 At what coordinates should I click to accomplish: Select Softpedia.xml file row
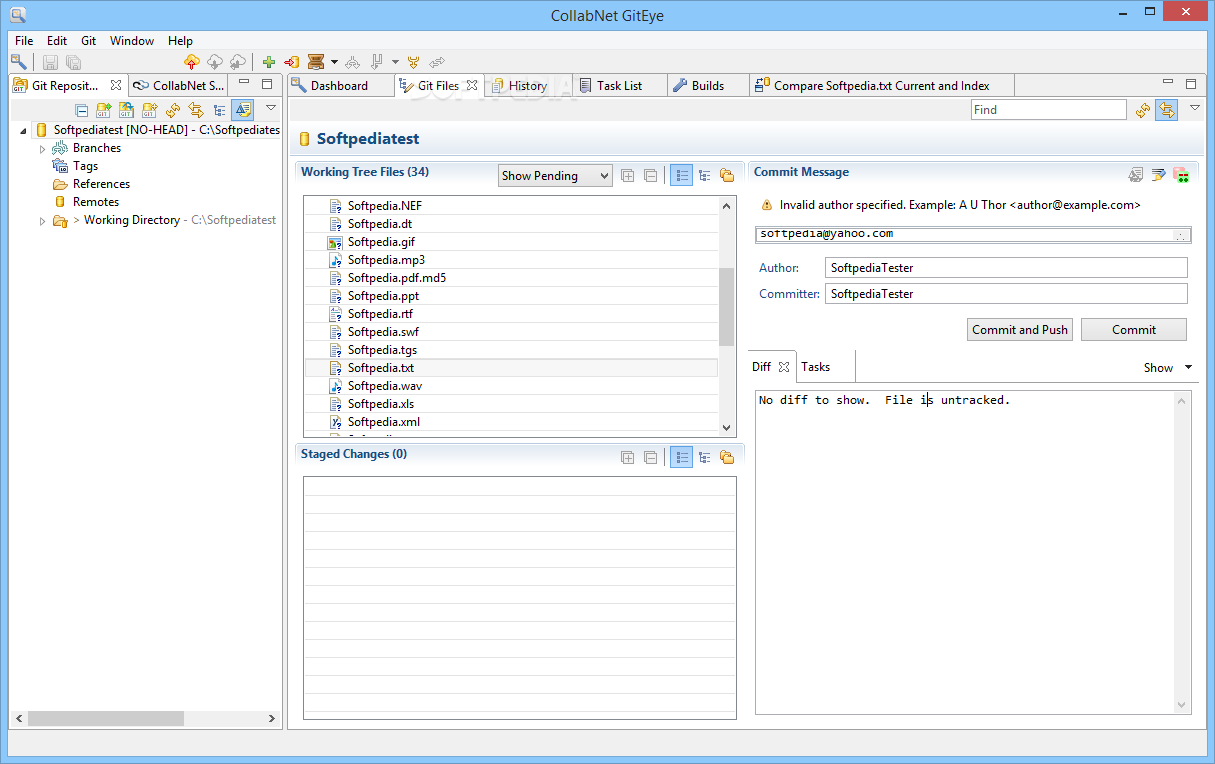511,422
